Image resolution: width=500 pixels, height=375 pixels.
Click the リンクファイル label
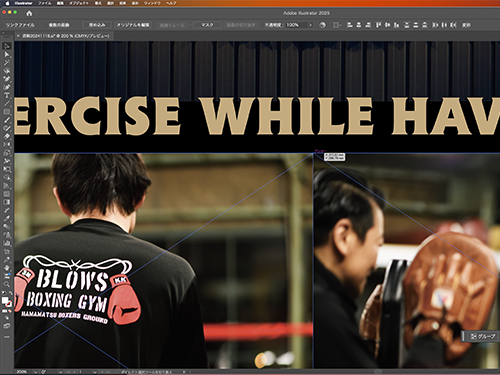(x=20, y=25)
